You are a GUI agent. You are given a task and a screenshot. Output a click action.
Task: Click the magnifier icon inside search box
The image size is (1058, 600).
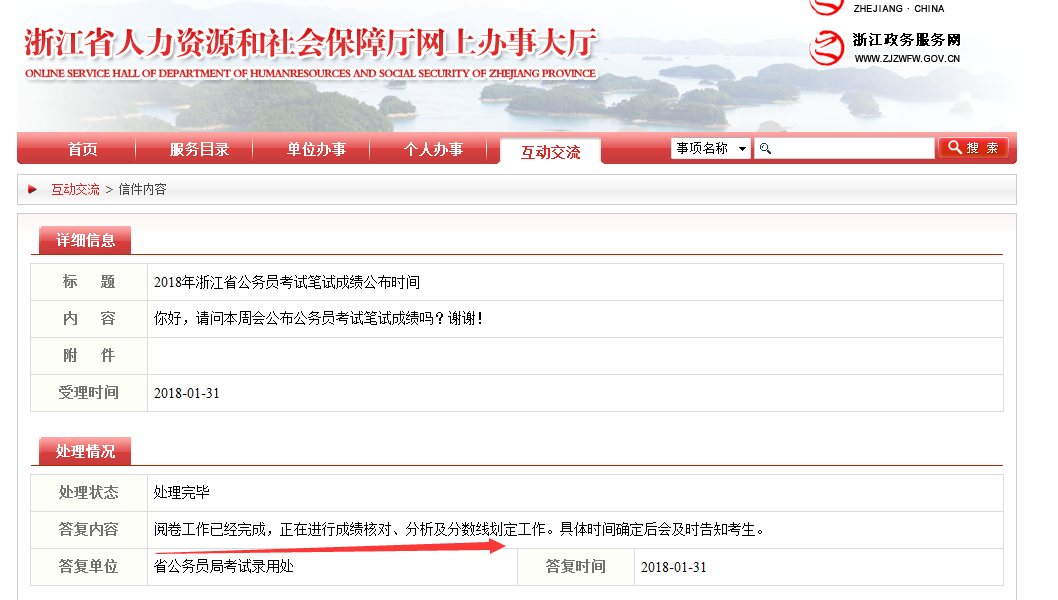coord(765,149)
